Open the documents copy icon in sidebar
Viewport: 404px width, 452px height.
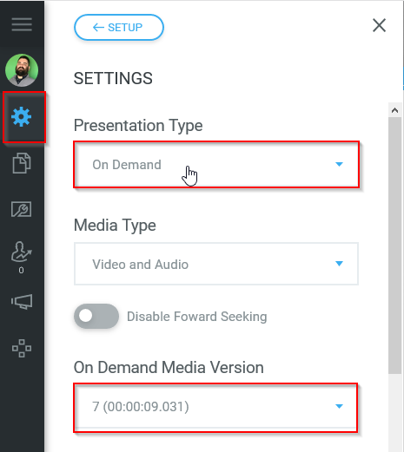(22, 163)
